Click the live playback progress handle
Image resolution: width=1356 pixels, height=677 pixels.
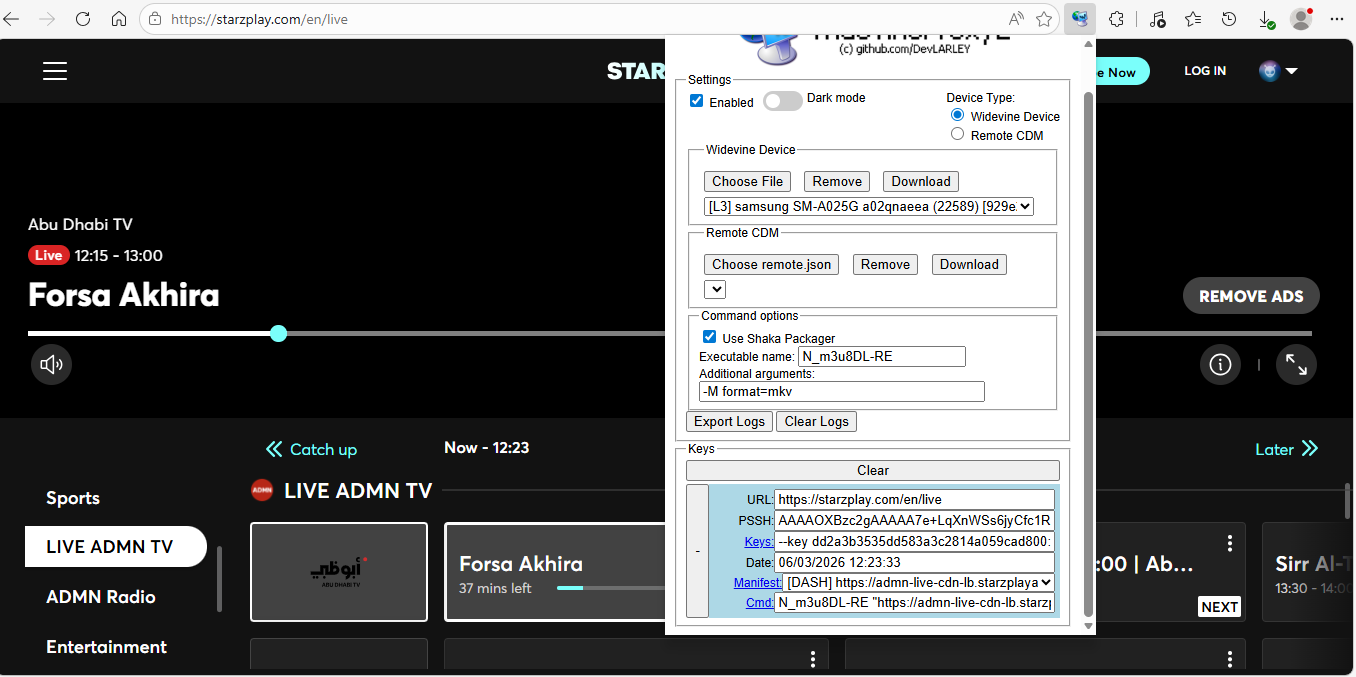pos(279,333)
